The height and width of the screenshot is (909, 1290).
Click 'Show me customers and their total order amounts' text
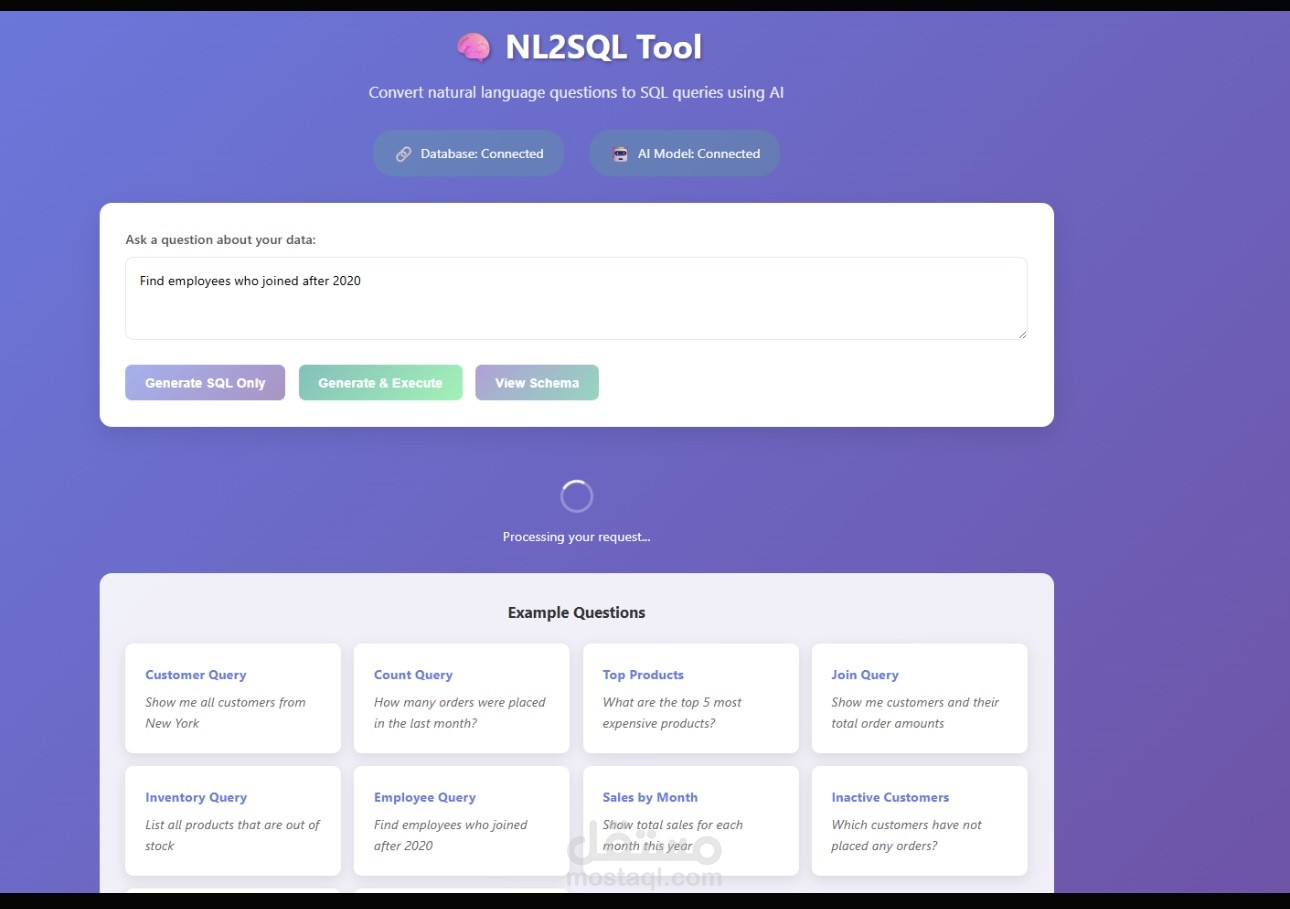tap(915, 713)
